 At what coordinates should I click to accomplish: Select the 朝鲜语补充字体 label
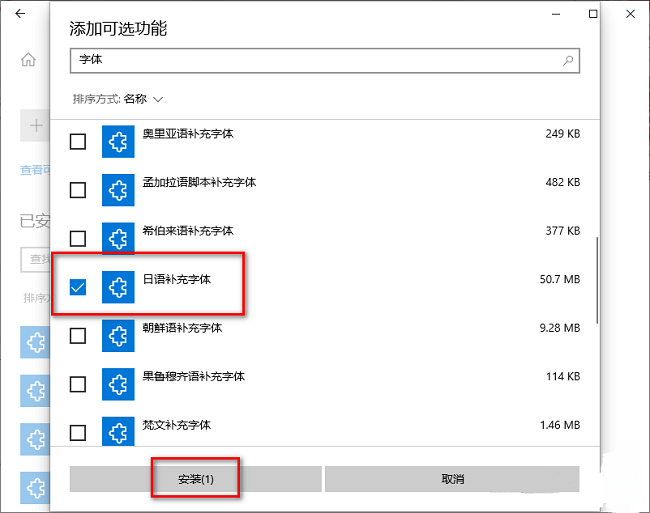182,328
